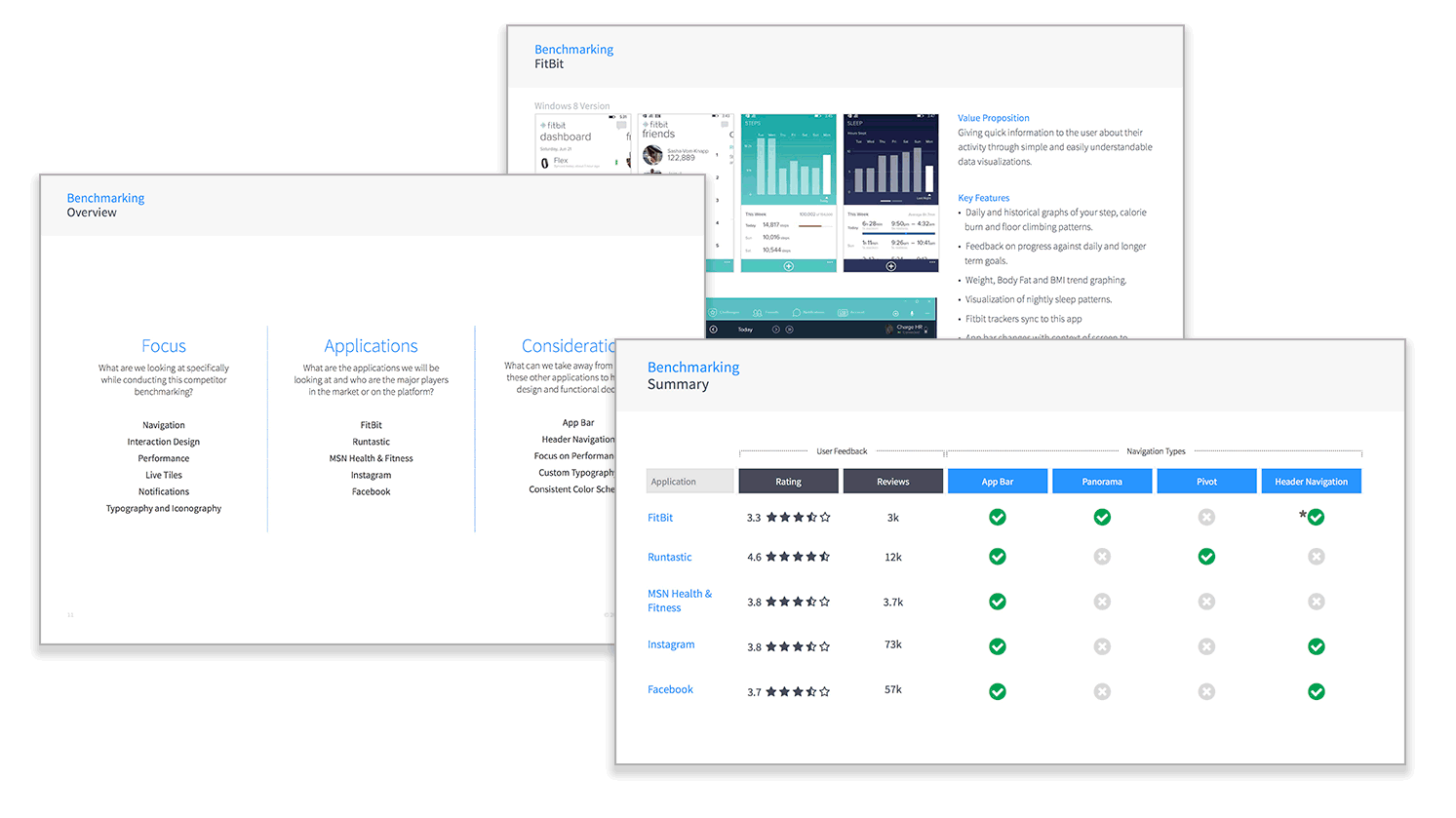Click the 73k reviews value
The image size is (1456, 818).
coord(893,644)
